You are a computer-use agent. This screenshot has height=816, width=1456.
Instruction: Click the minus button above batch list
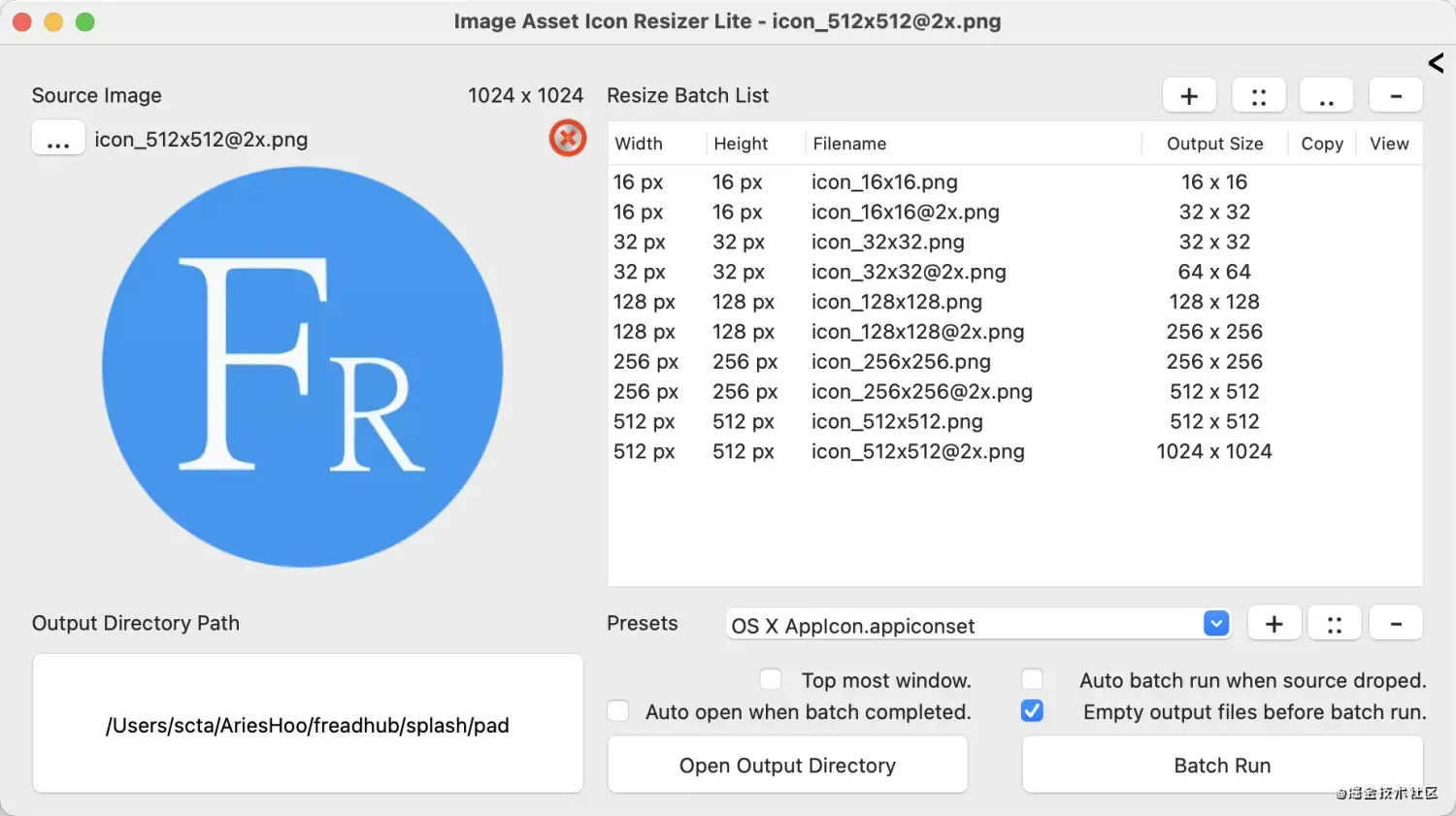pos(1396,96)
